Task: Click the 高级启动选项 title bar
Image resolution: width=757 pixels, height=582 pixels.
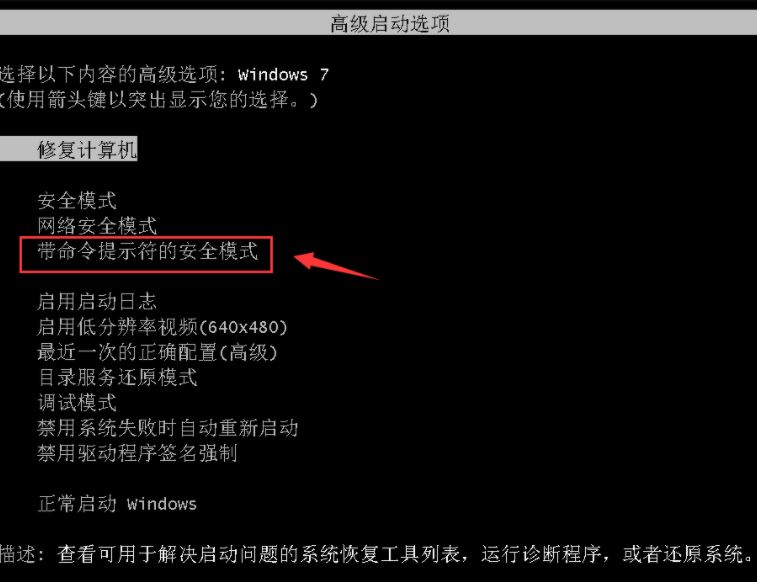Action: point(378,23)
